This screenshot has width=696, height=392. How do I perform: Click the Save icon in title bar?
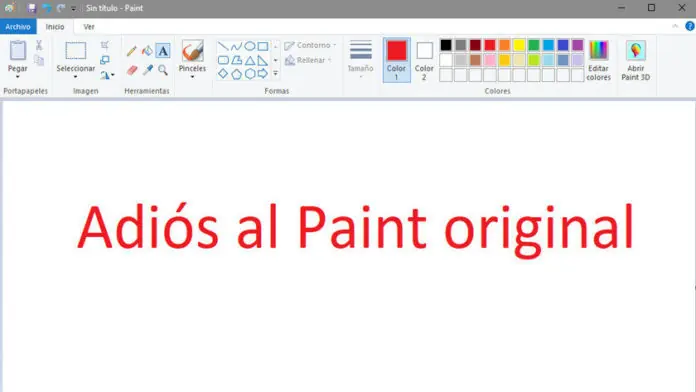32,8
